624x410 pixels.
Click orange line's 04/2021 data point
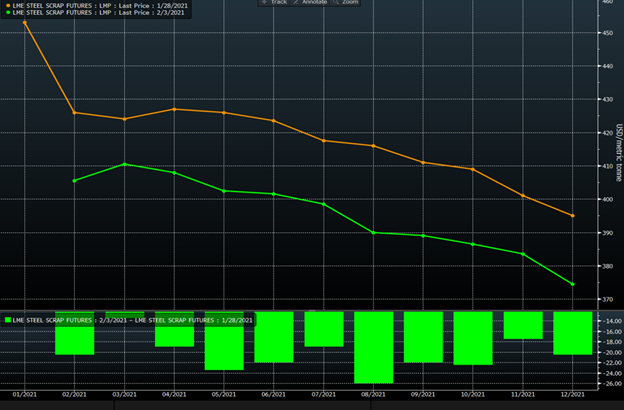coord(174,109)
